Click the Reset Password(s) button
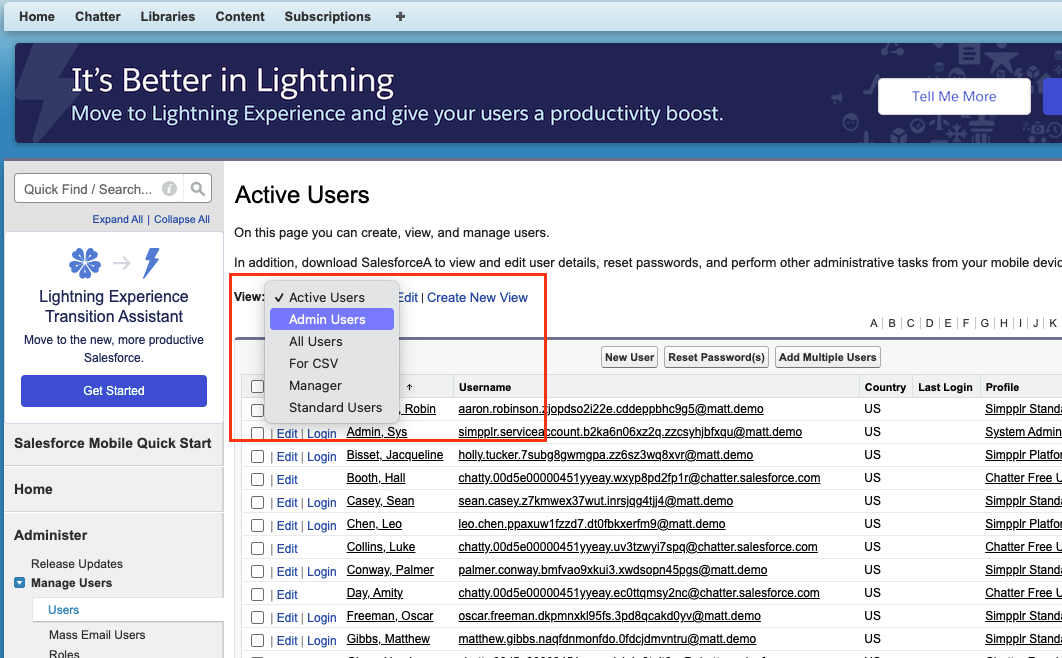The width and height of the screenshot is (1062, 658). [717, 357]
